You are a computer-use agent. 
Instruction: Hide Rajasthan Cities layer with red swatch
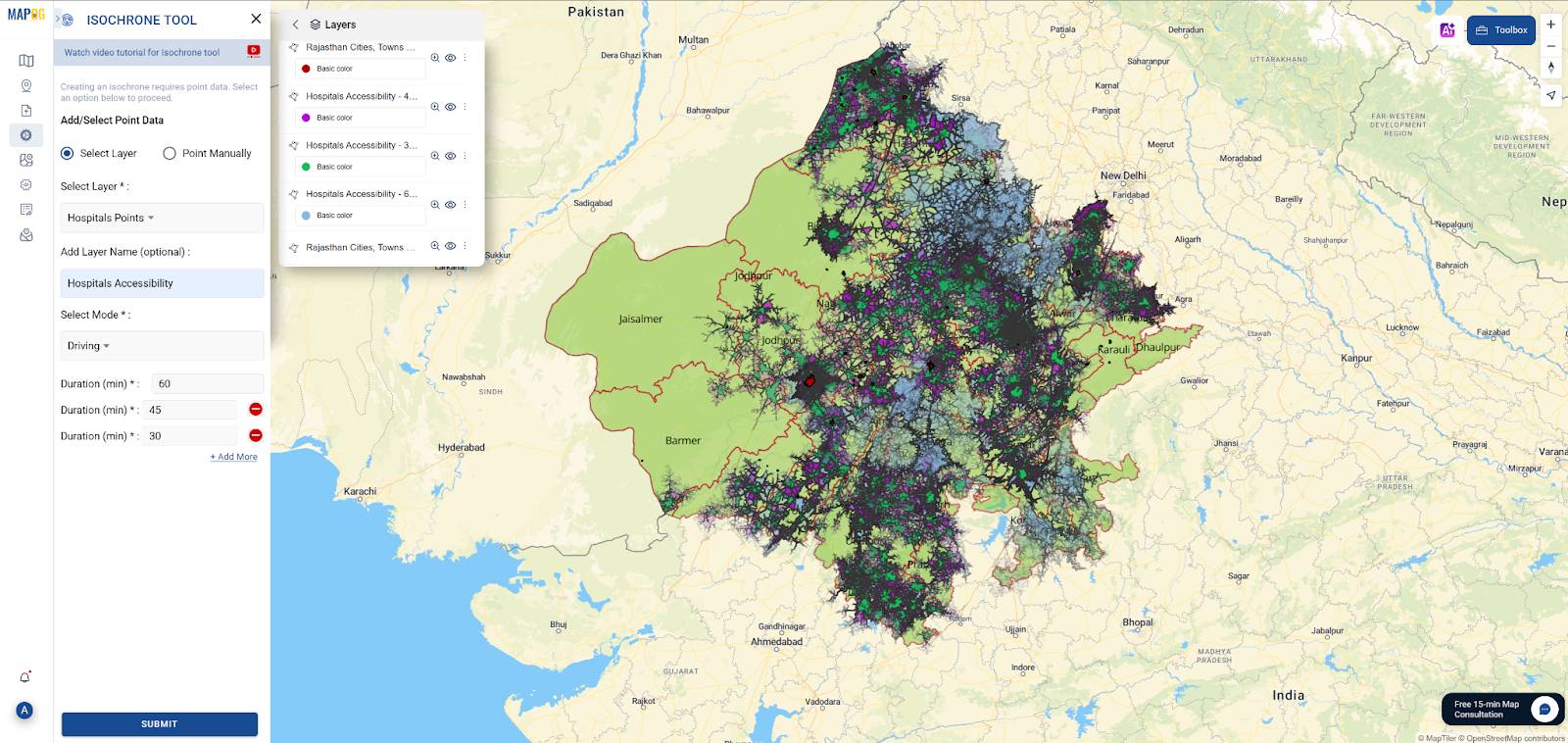point(451,58)
